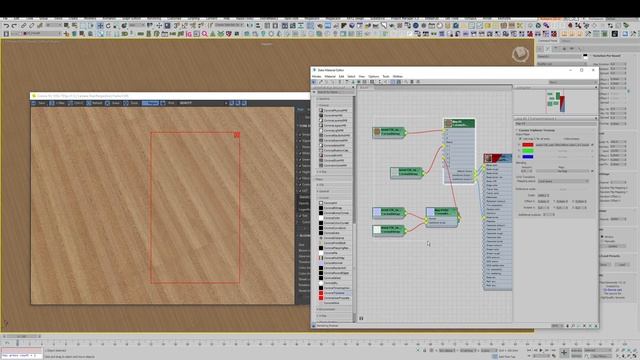Select highlighted CoronaTriplanar in maps list

[334, 293]
